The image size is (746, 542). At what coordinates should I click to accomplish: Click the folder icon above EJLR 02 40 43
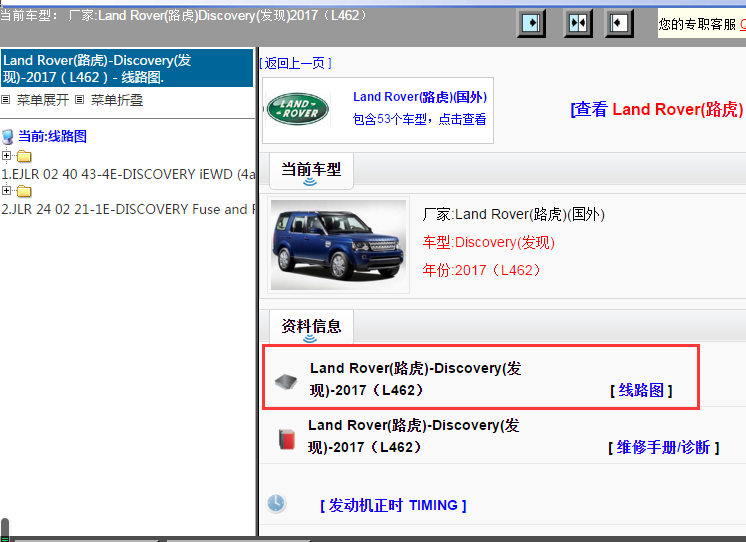(x=24, y=156)
